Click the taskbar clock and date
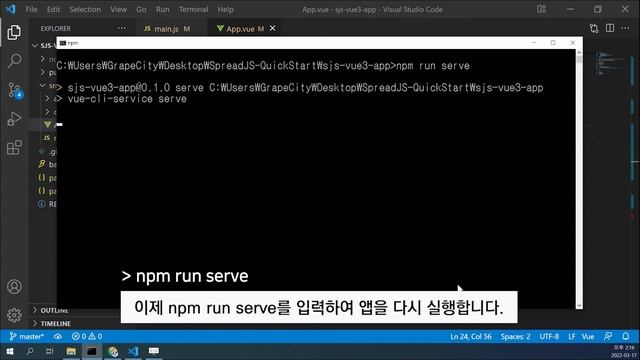This screenshot has height=360, width=640. tap(624, 351)
